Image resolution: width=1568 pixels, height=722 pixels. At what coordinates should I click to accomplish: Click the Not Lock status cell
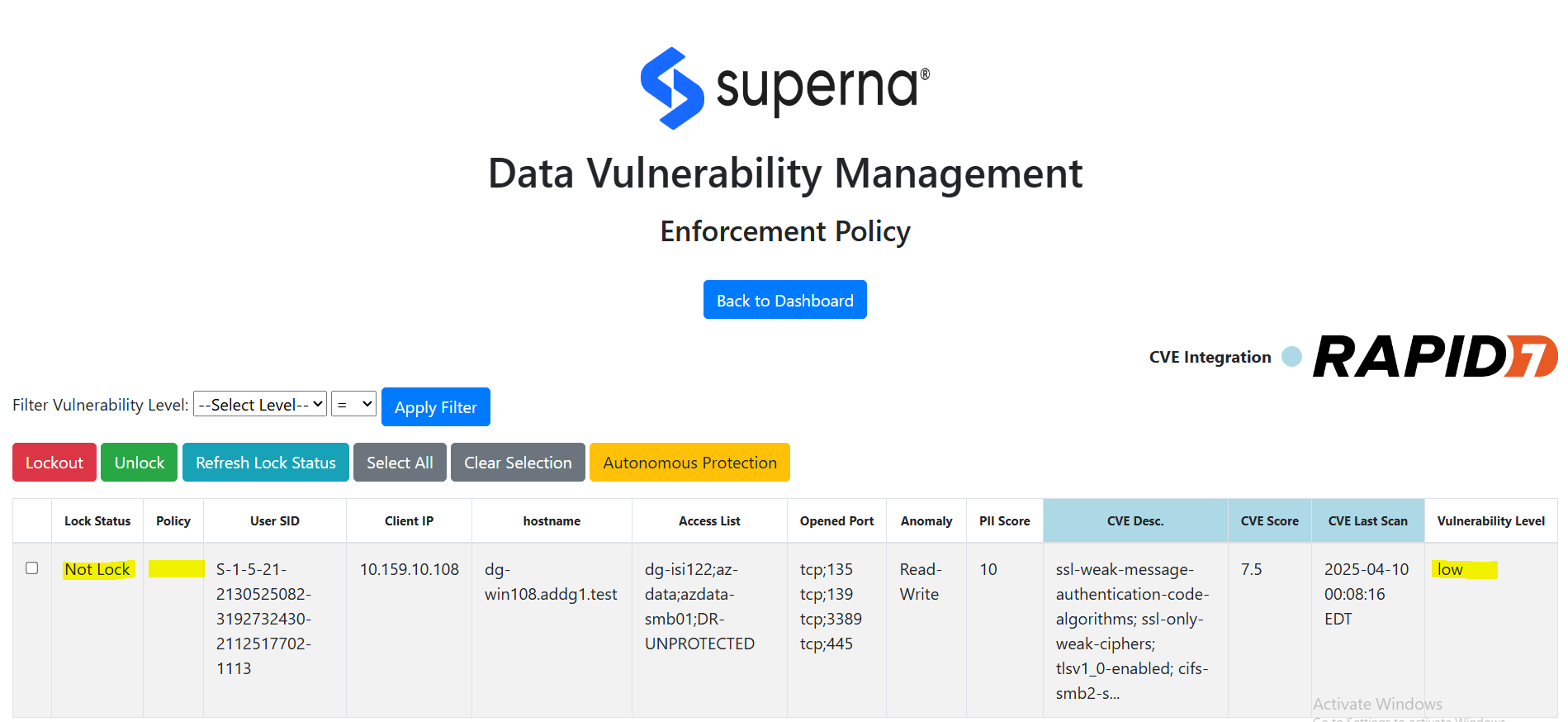coord(97,569)
